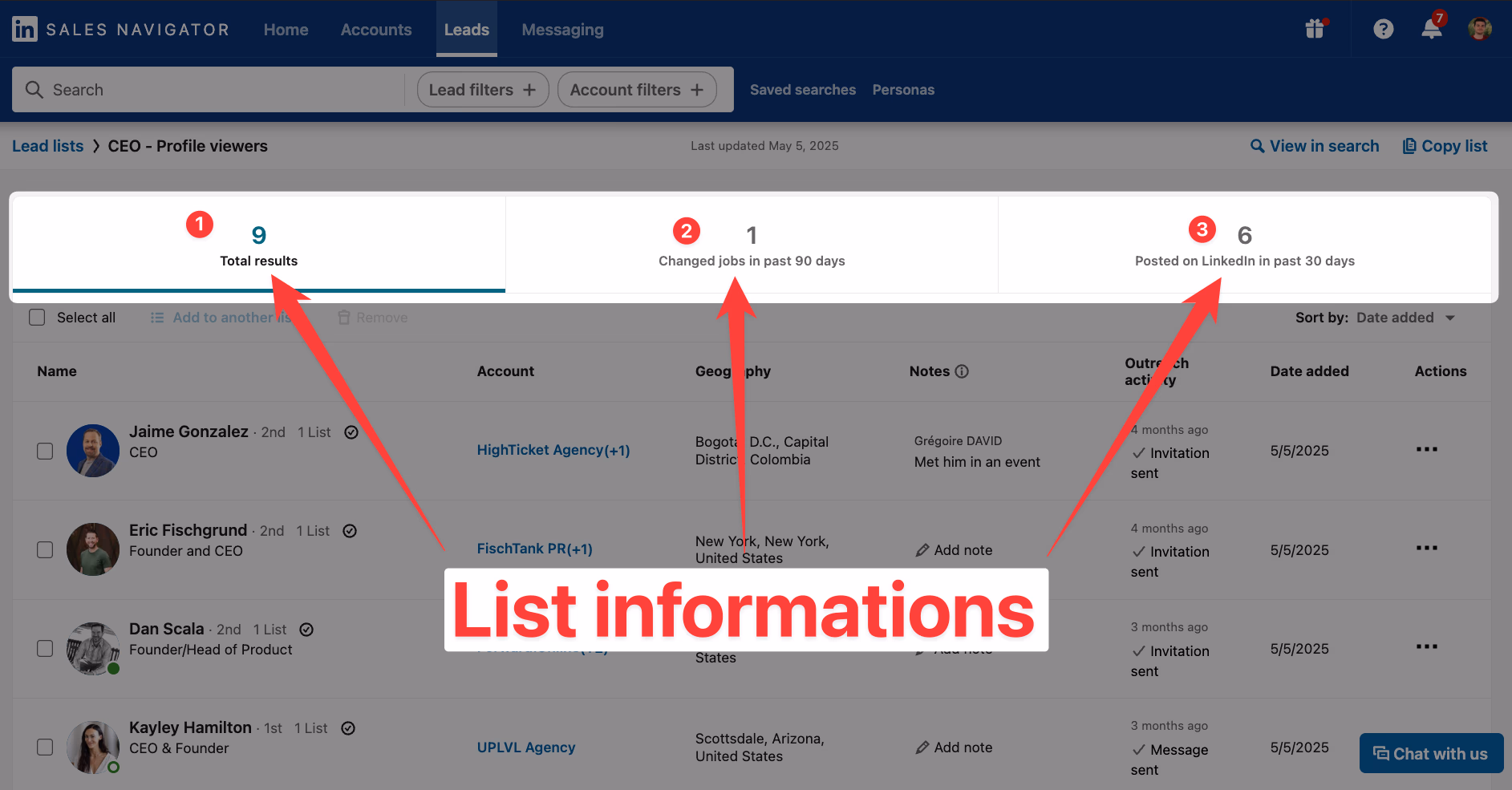This screenshot has width=1512, height=790.
Task: Click View in search
Action: tap(1315, 146)
